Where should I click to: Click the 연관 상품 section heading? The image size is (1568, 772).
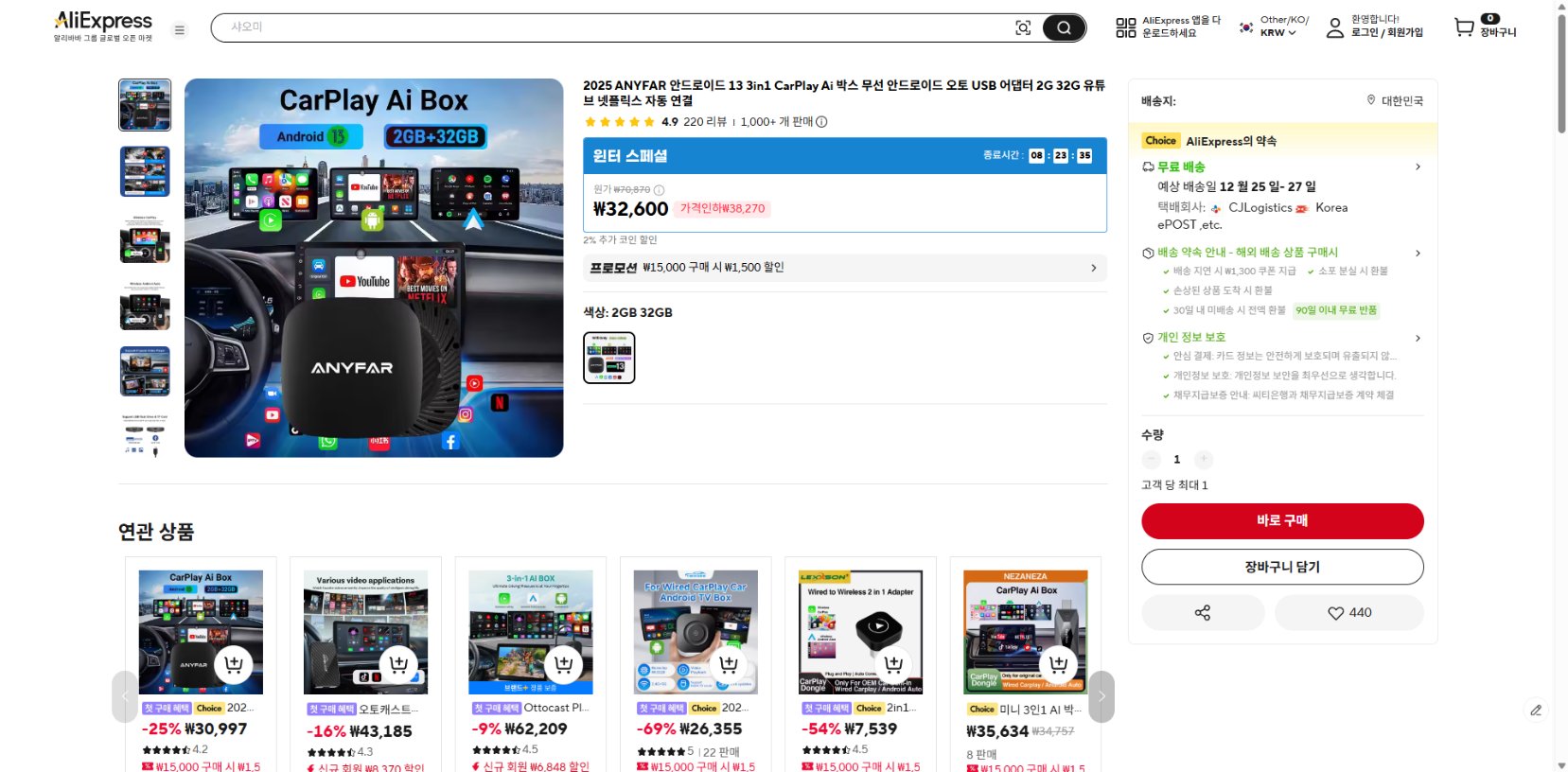coord(156,532)
